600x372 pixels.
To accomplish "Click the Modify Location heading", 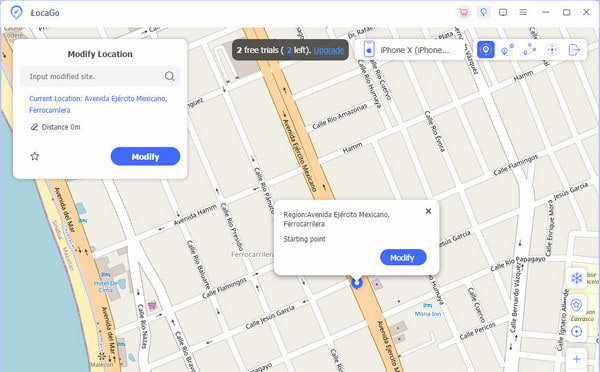I will (100, 54).
